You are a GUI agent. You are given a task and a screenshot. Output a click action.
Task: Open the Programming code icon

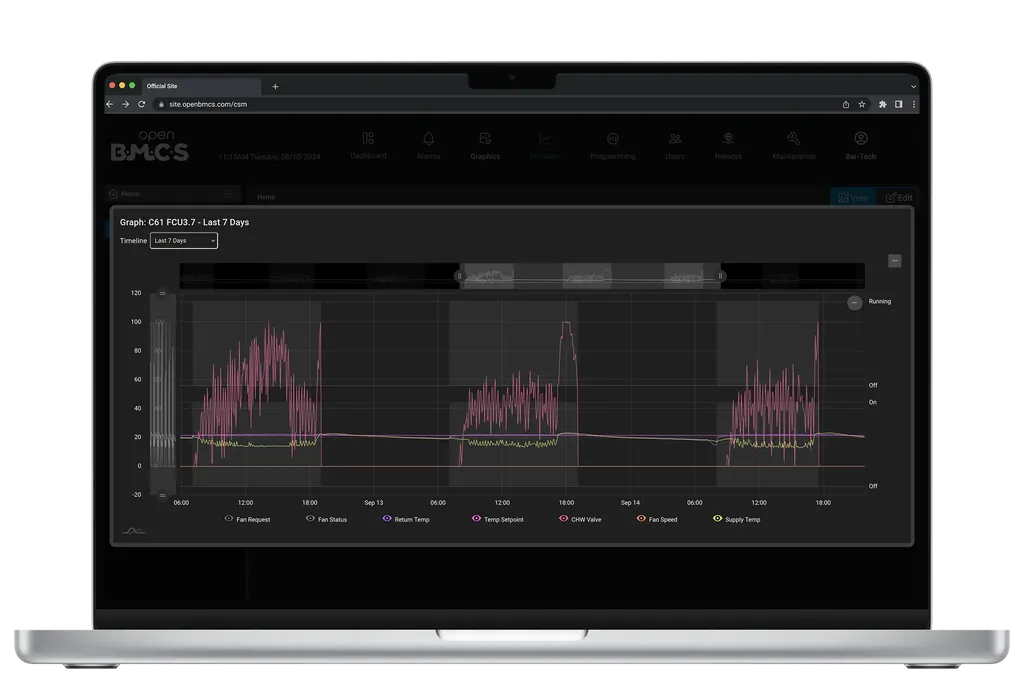[x=613, y=138]
